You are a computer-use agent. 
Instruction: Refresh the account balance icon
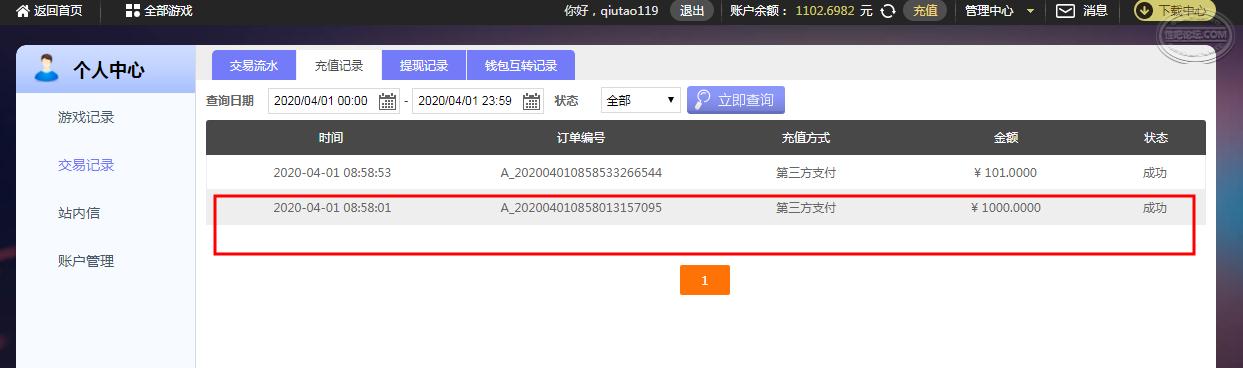coord(887,11)
